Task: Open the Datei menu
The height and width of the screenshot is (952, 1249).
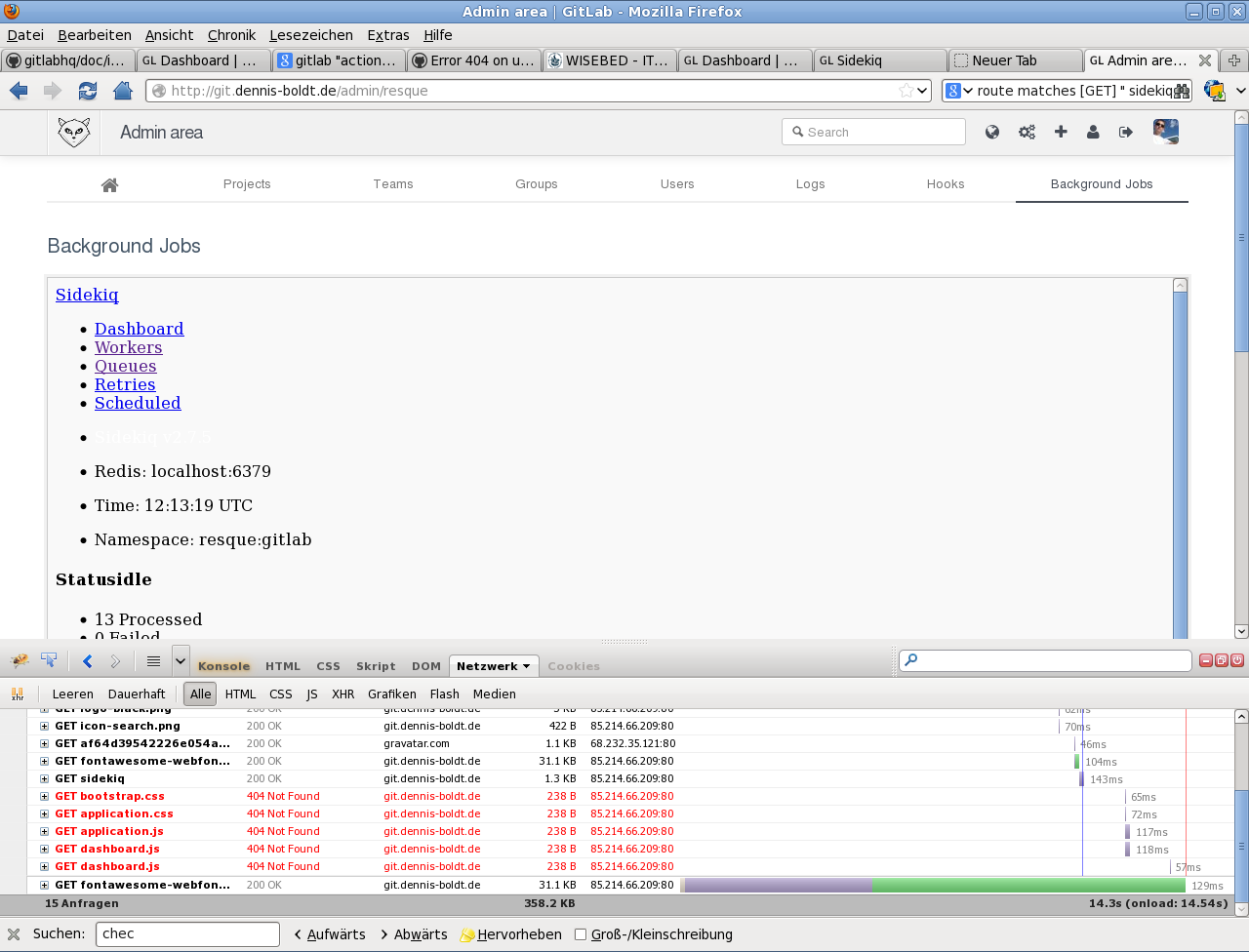Action: pyautogui.click(x=25, y=35)
